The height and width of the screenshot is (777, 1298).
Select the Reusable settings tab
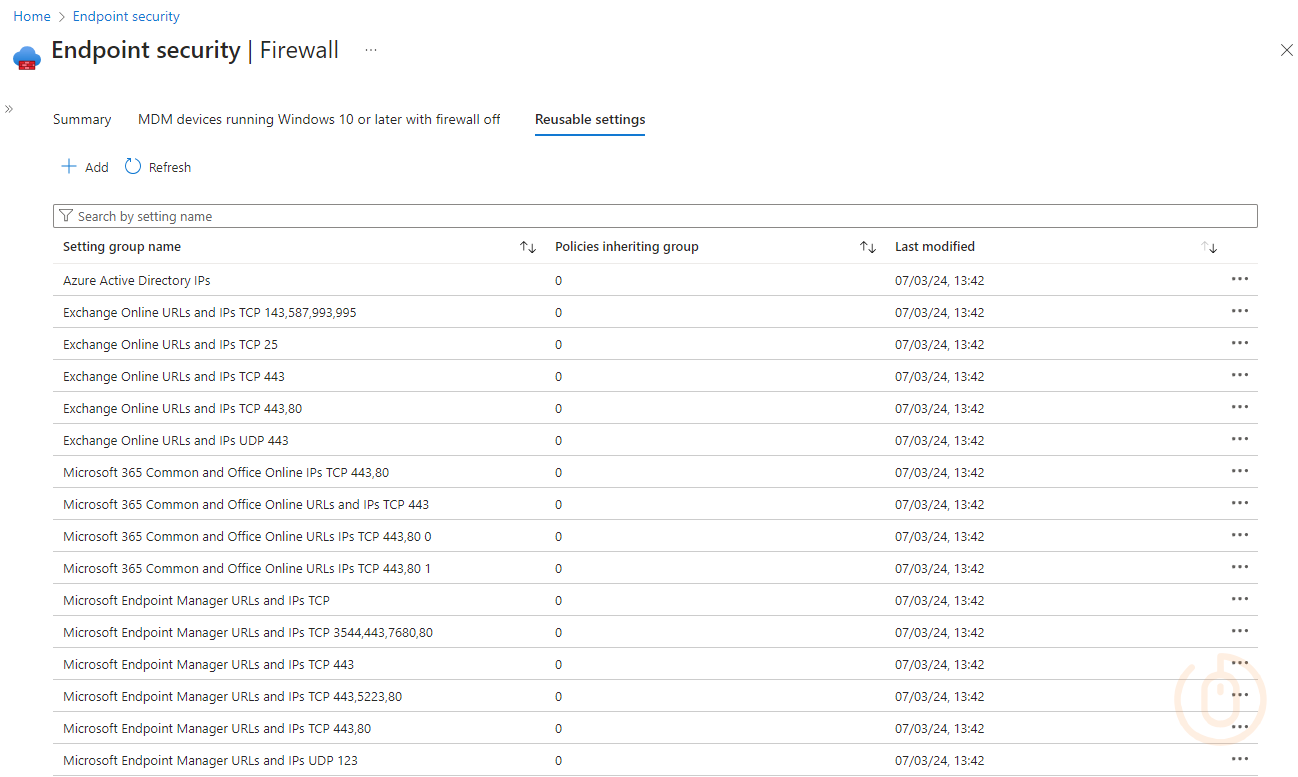590,119
